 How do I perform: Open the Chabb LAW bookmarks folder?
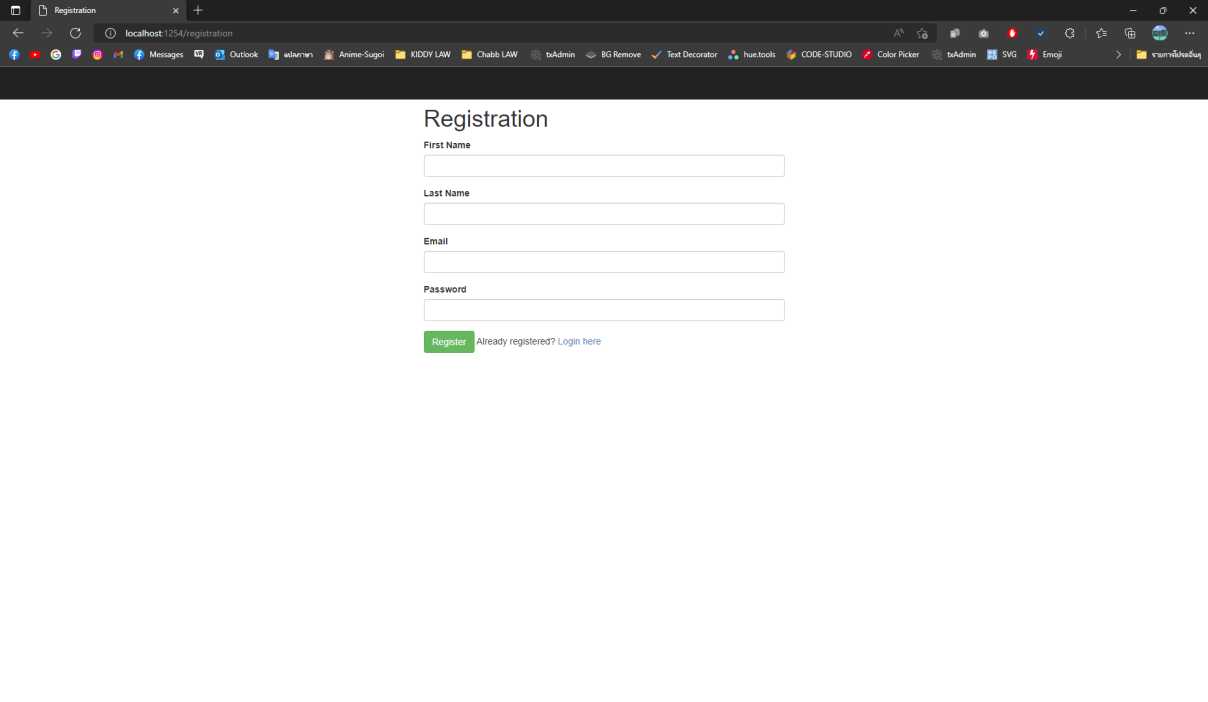490,55
